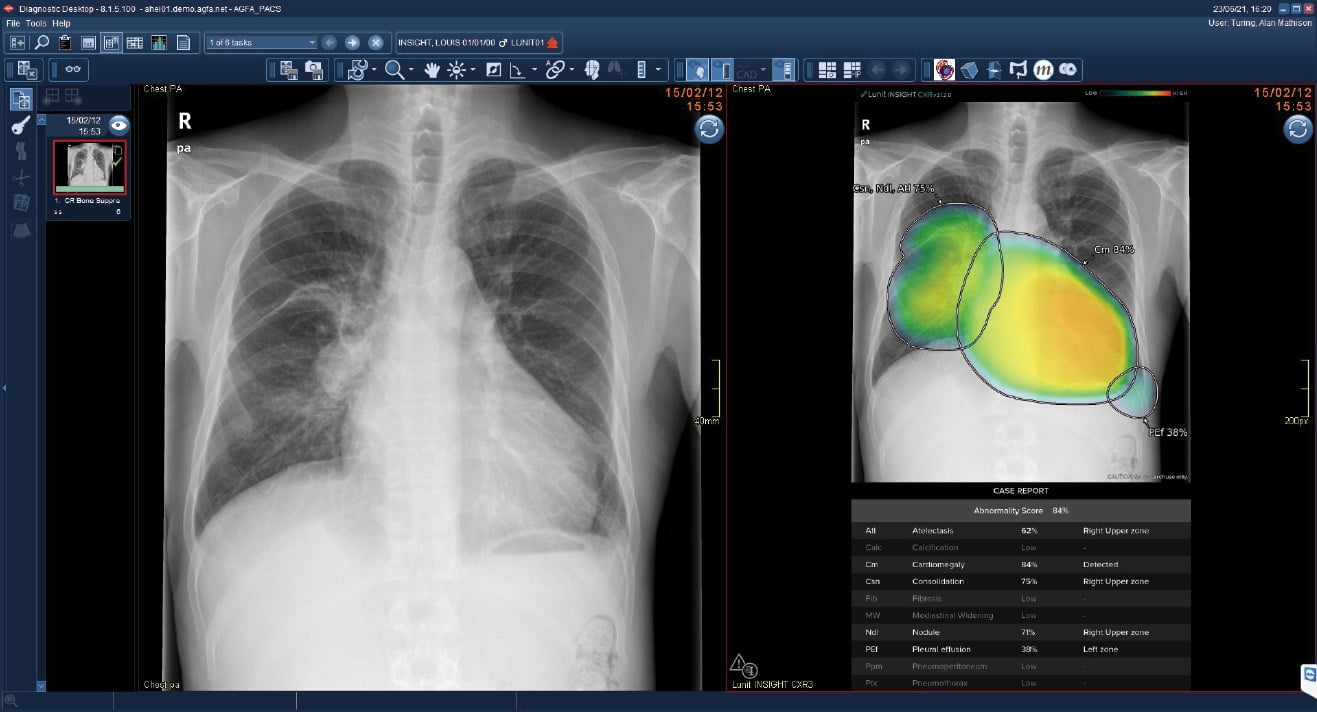This screenshot has width=1317, height=712.
Task: Expand the link chain dropdown arrow
Action: 572,70
